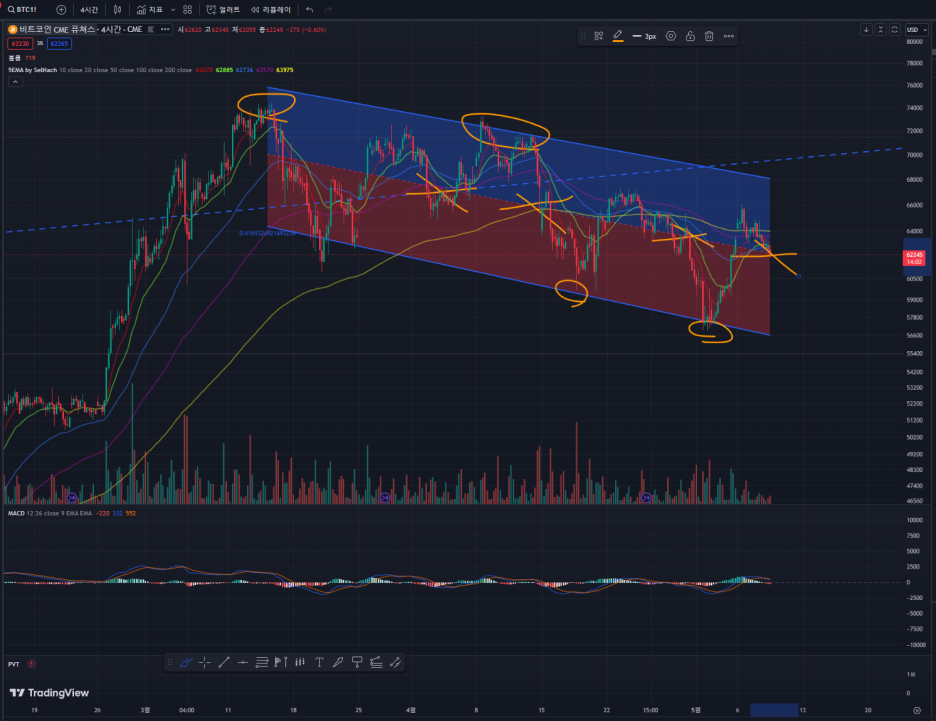This screenshot has width=936, height=721.
Task: Click the purple event marker below April 8 range
Action: pyautogui.click(x=385, y=498)
